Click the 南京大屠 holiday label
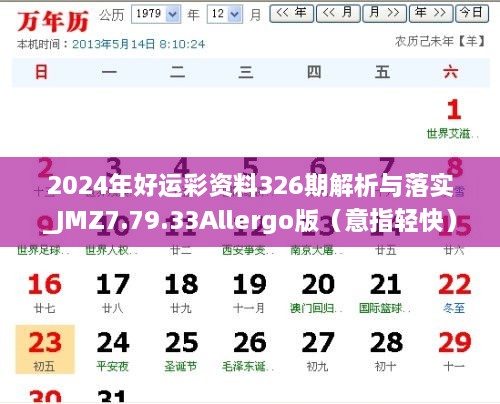This screenshot has width=500, height=404. tap(317, 250)
